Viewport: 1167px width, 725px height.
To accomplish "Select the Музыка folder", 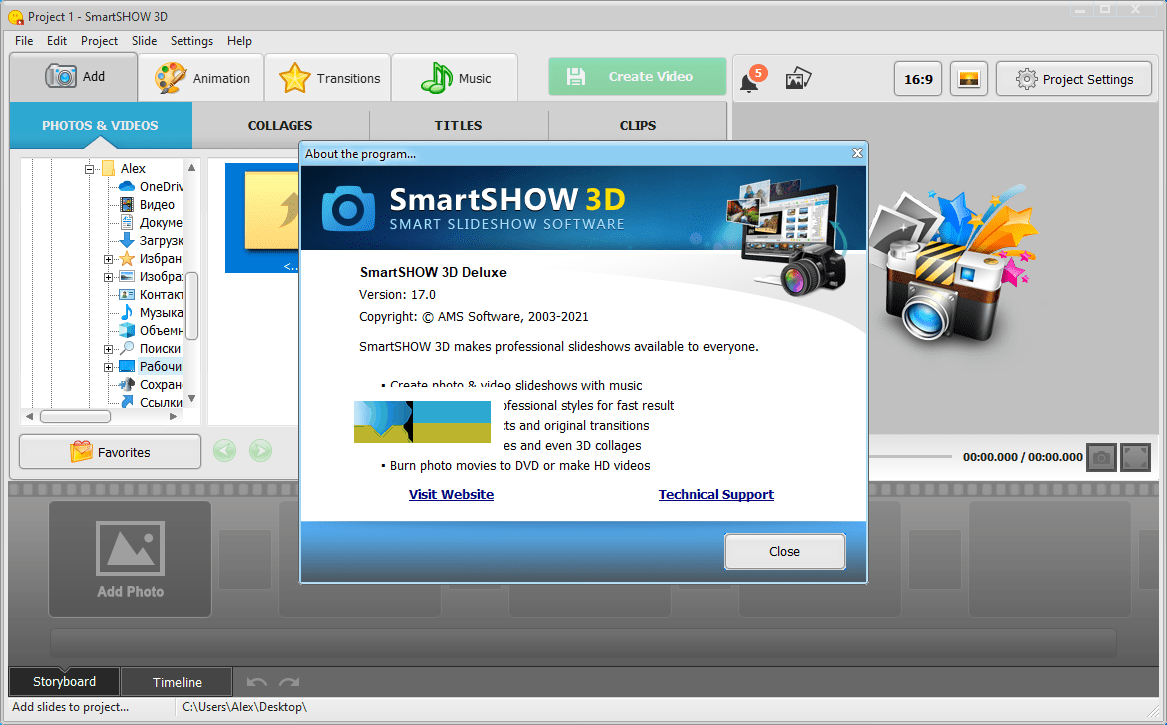I will [151, 313].
